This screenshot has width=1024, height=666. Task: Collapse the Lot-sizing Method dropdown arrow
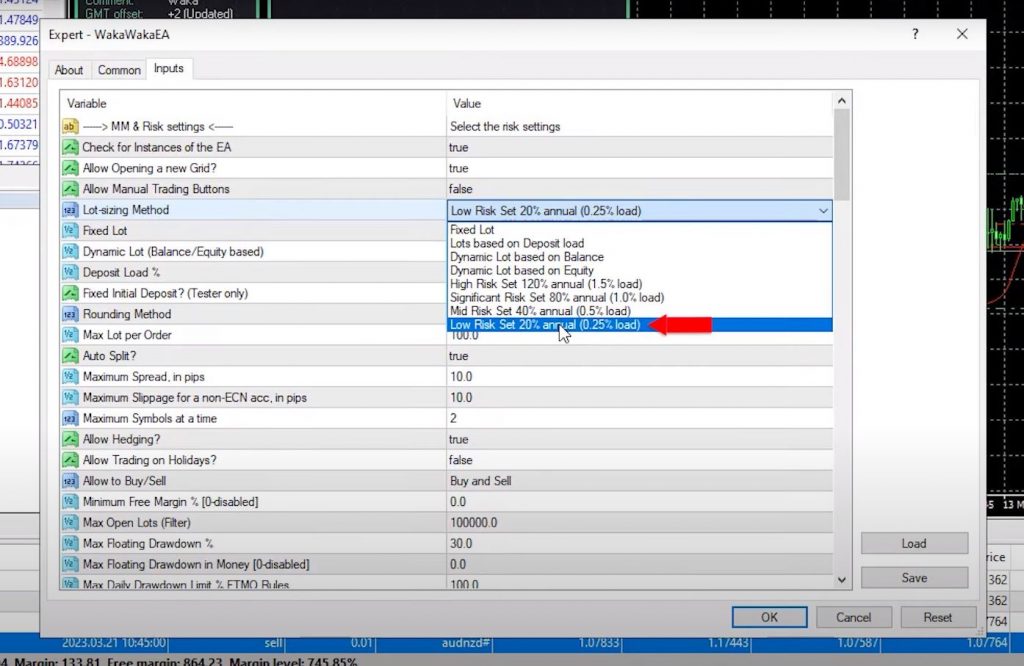click(823, 211)
